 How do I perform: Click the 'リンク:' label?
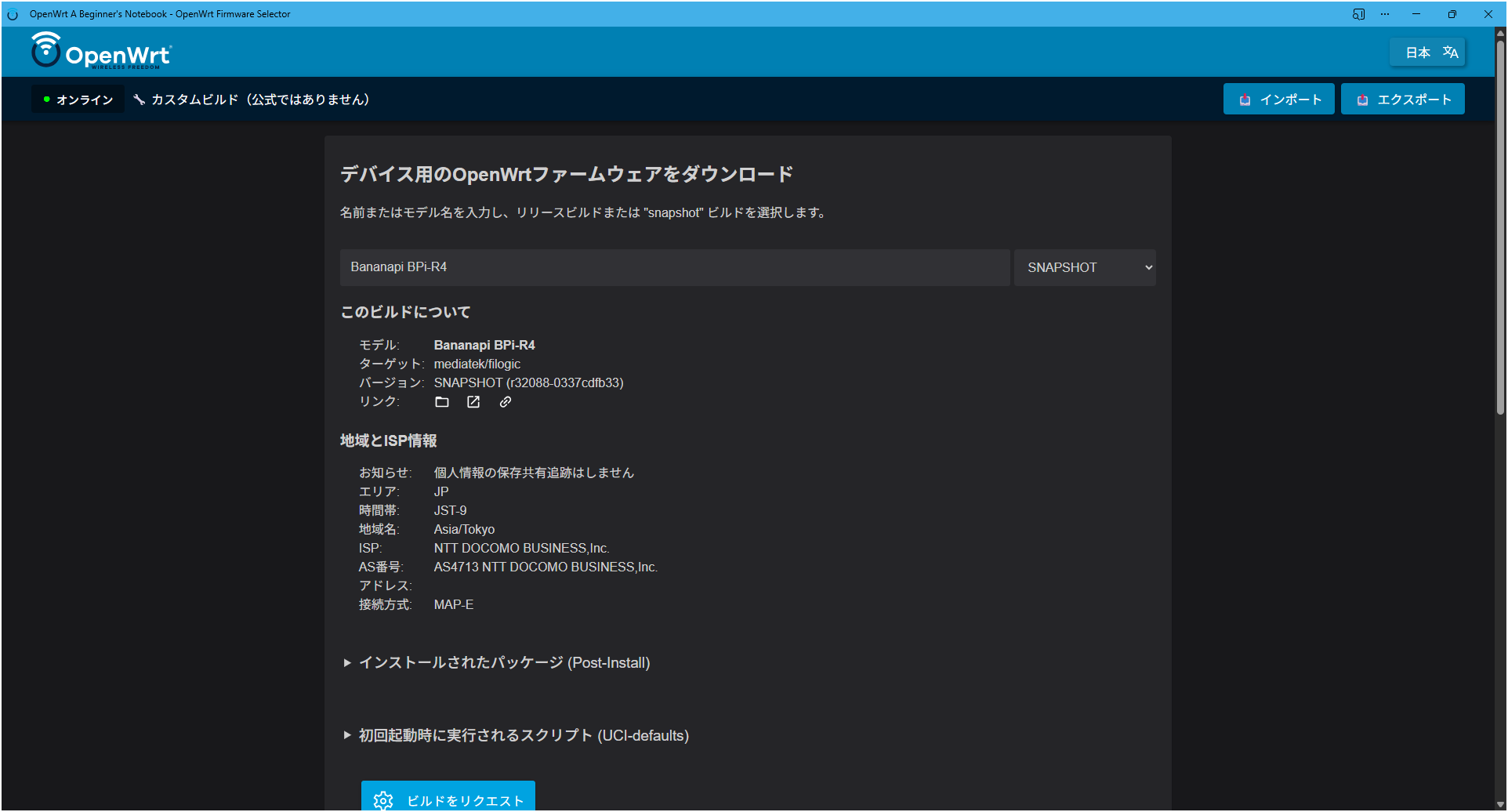tap(379, 401)
